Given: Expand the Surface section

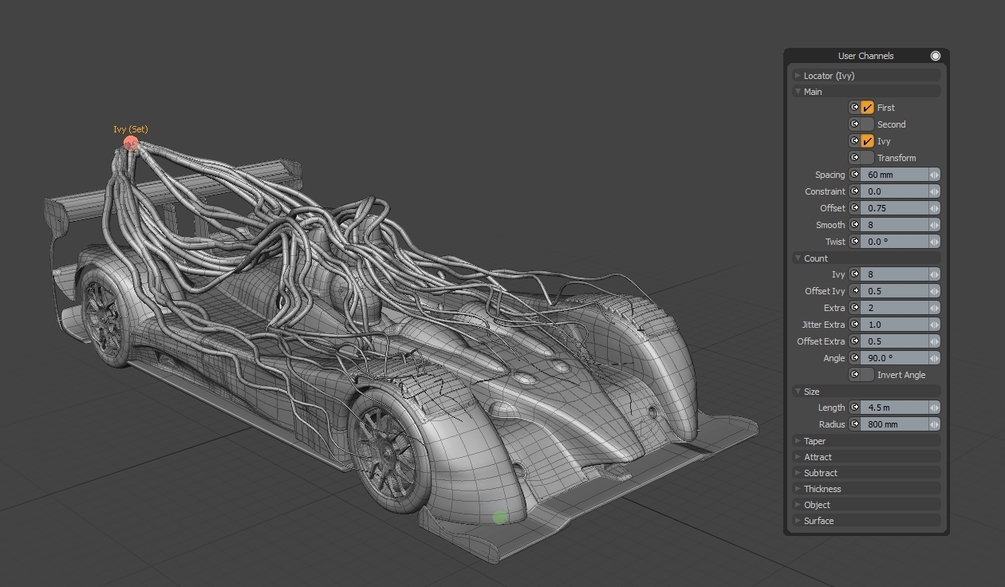Looking at the screenshot, I should click(866, 521).
